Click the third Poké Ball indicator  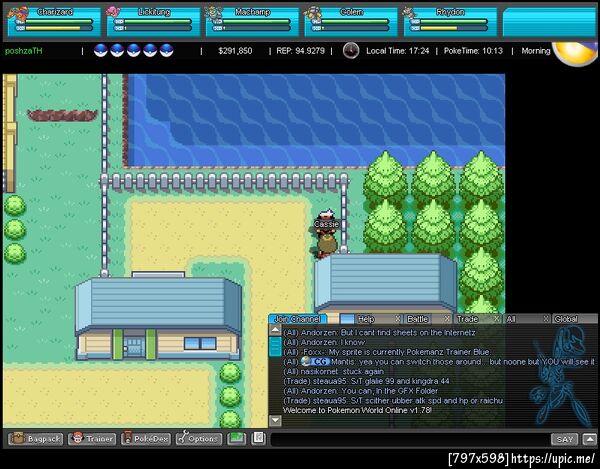point(134,50)
